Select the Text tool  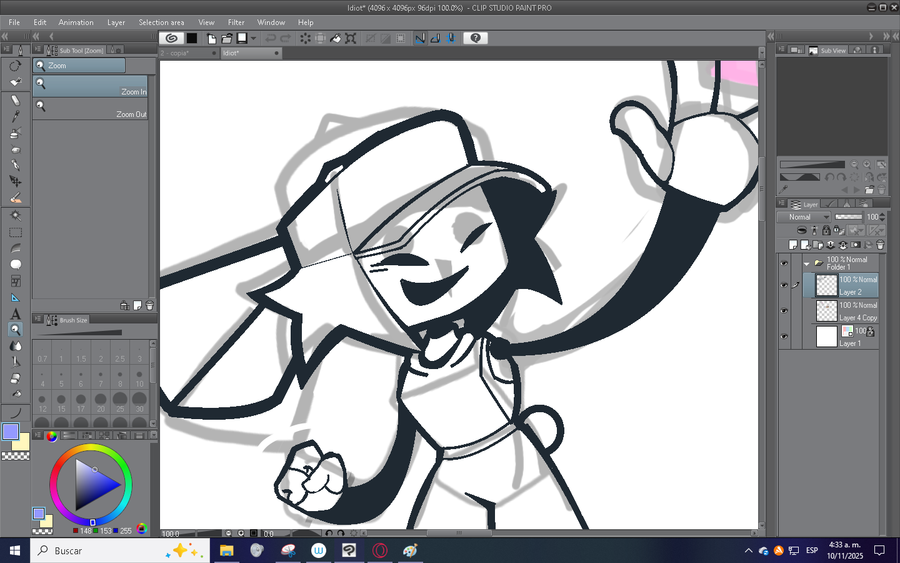tap(15, 314)
